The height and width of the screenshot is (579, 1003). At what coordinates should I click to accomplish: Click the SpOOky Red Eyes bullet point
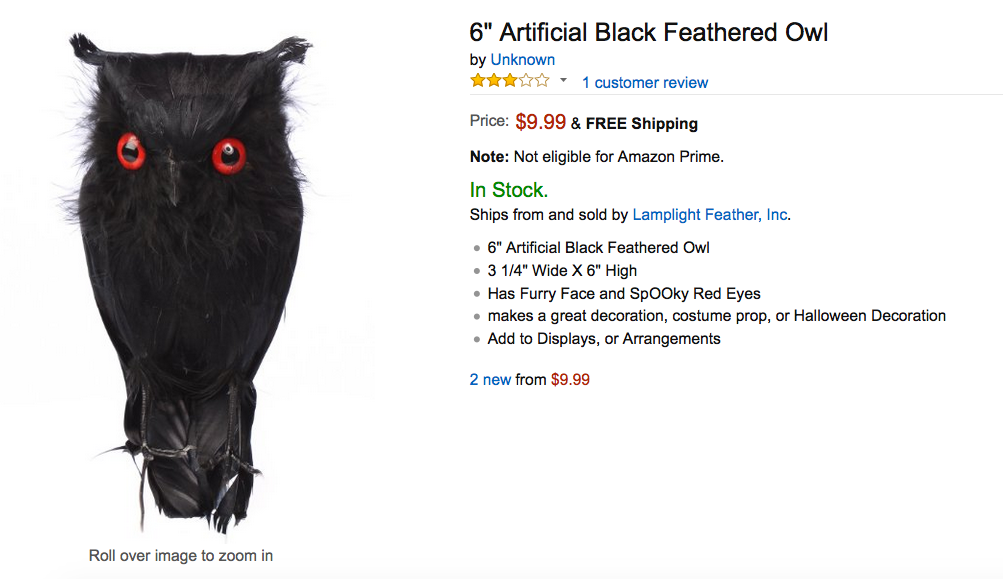coord(624,293)
